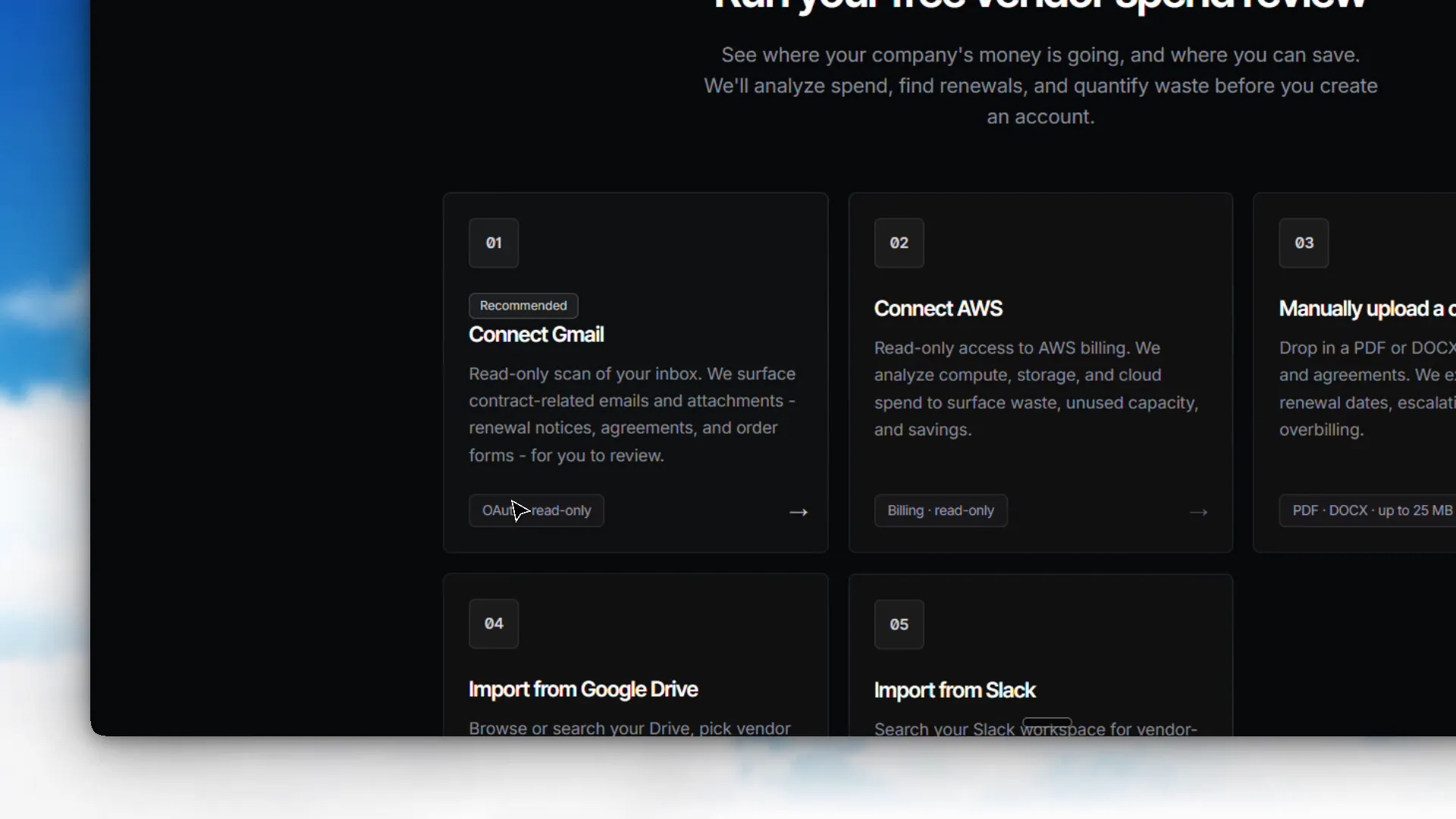Open Import from Google Drive heading
The height and width of the screenshot is (819, 1456).
[583, 689]
